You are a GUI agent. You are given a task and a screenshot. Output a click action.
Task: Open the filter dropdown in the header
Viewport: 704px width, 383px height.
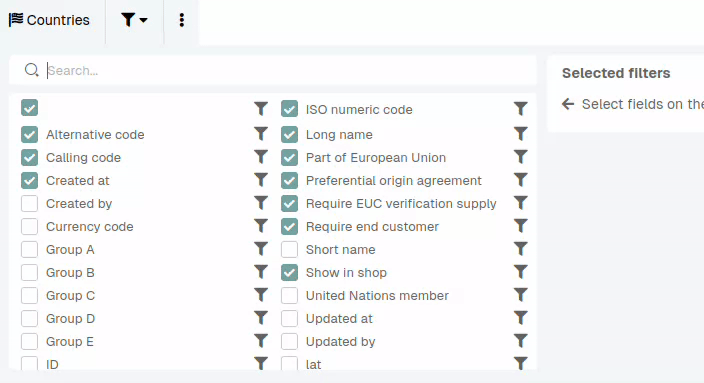point(134,20)
